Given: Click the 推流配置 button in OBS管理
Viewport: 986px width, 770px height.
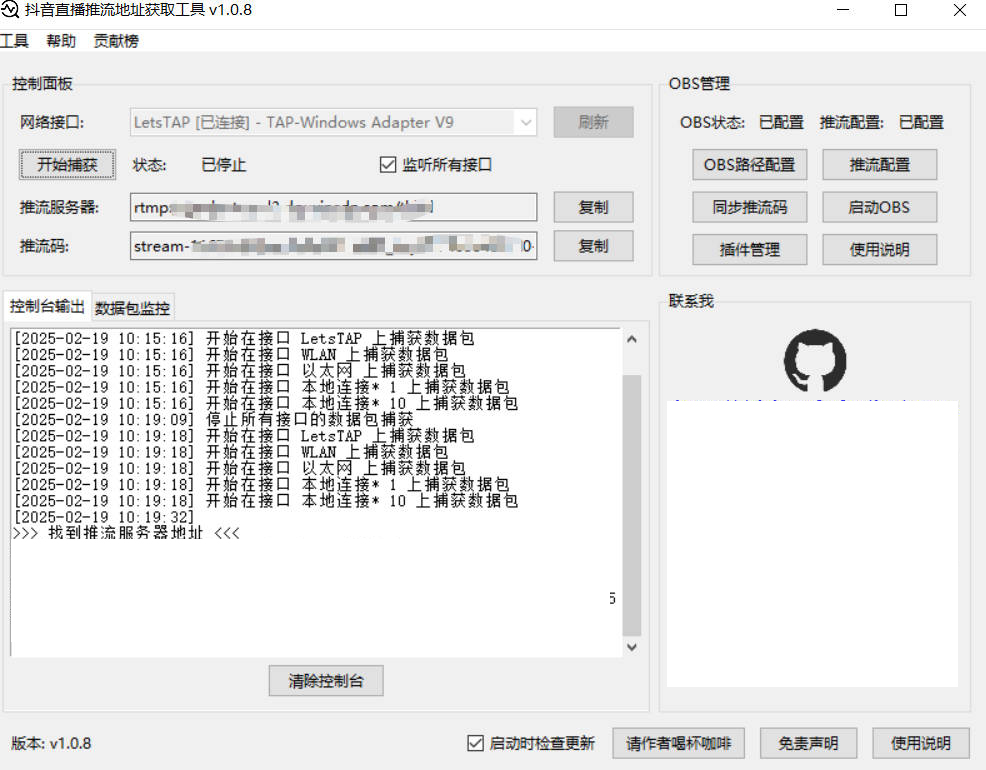Looking at the screenshot, I should click(x=880, y=165).
